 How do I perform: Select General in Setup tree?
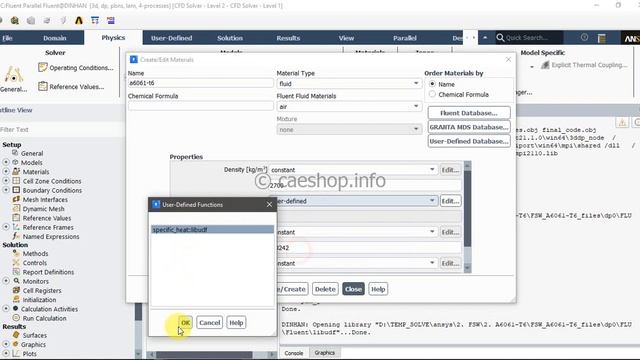32,153
